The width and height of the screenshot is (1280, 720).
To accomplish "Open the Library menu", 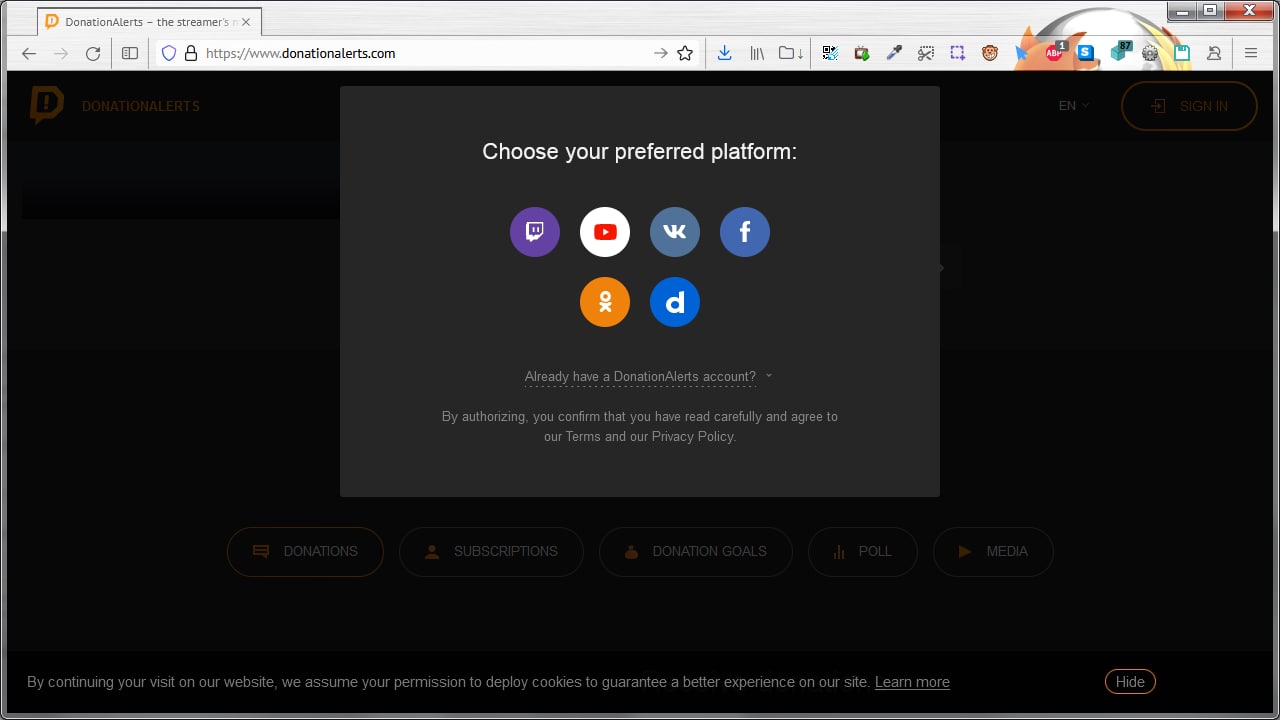I will (757, 54).
